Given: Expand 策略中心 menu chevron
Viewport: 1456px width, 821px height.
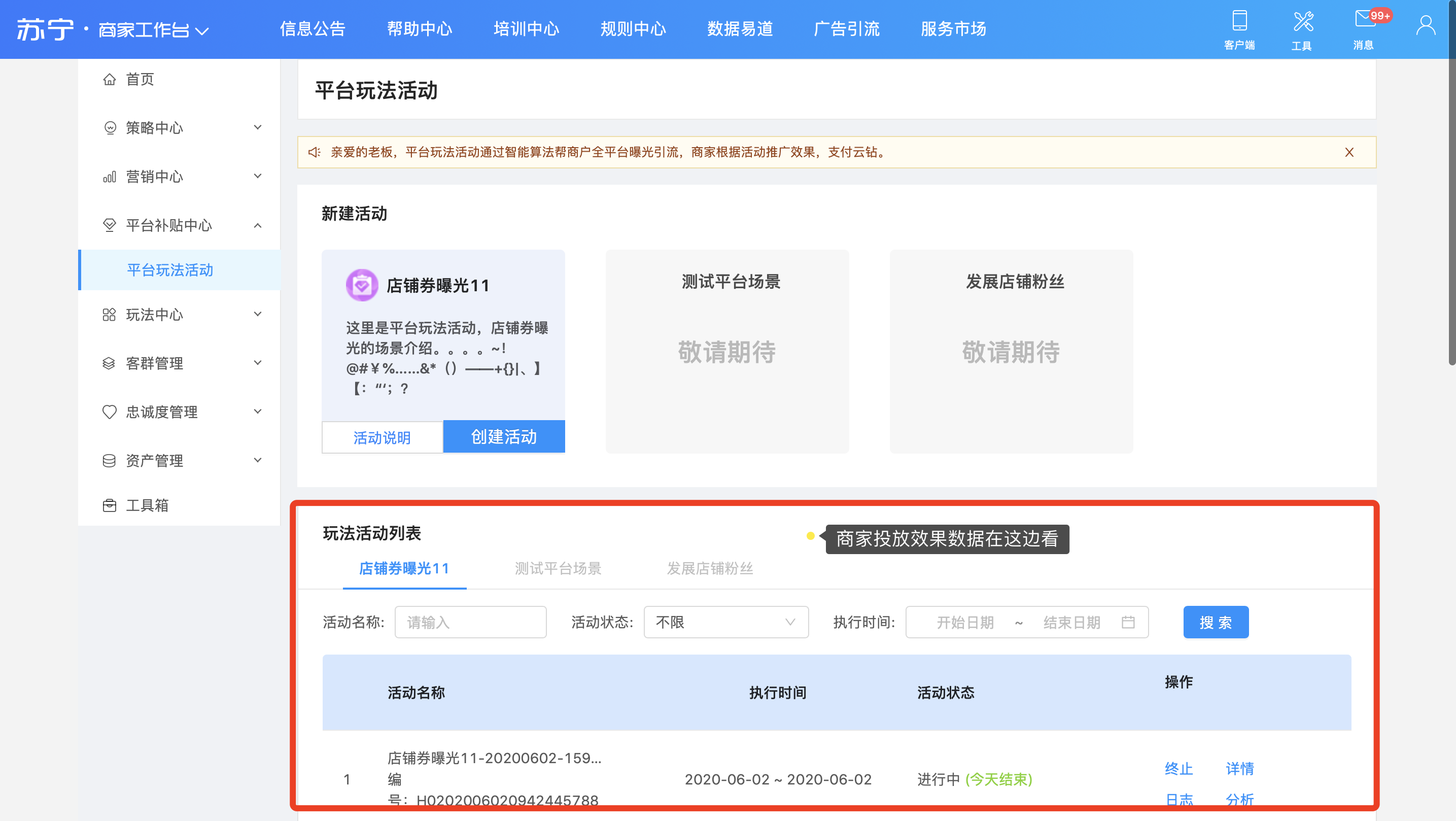Looking at the screenshot, I should pyautogui.click(x=258, y=128).
